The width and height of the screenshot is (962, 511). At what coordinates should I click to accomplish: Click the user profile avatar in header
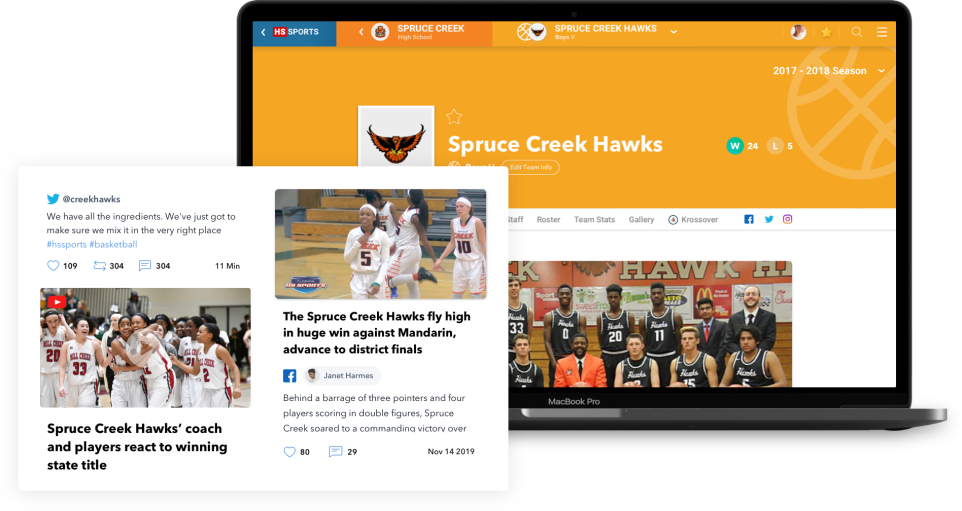pos(798,32)
